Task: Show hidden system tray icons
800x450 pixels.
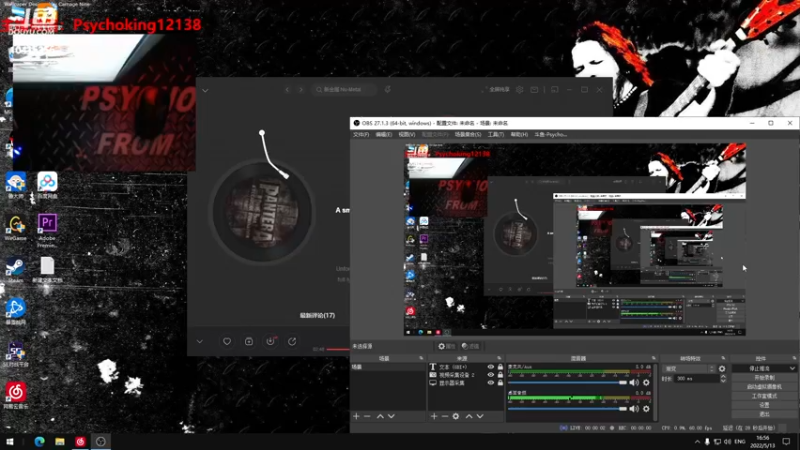Action: coord(697,441)
